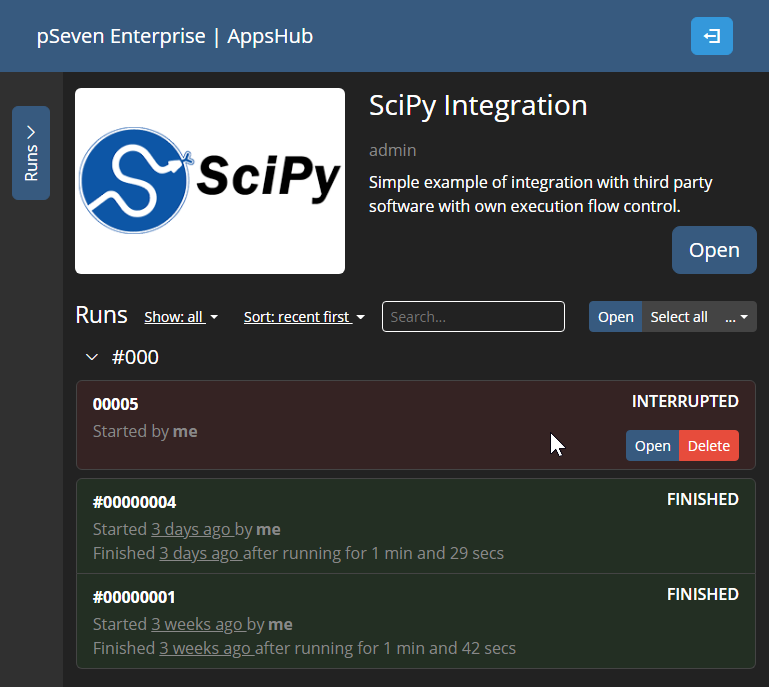Click the runs search field
Image resolution: width=769 pixels, height=687 pixels.
click(473, 317)
